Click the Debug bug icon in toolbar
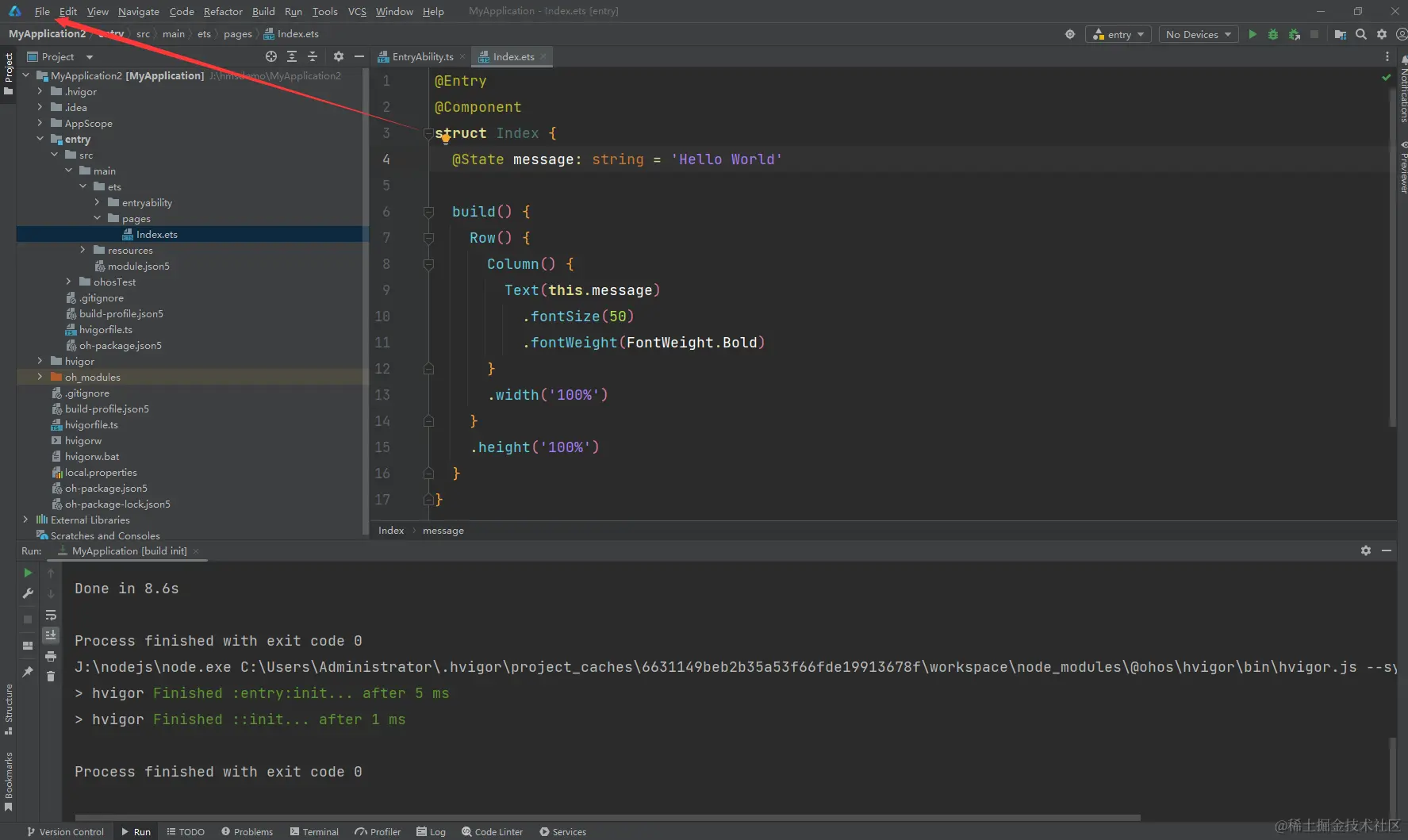Screen dimensions: 1408x840 tap(1273, 34)
